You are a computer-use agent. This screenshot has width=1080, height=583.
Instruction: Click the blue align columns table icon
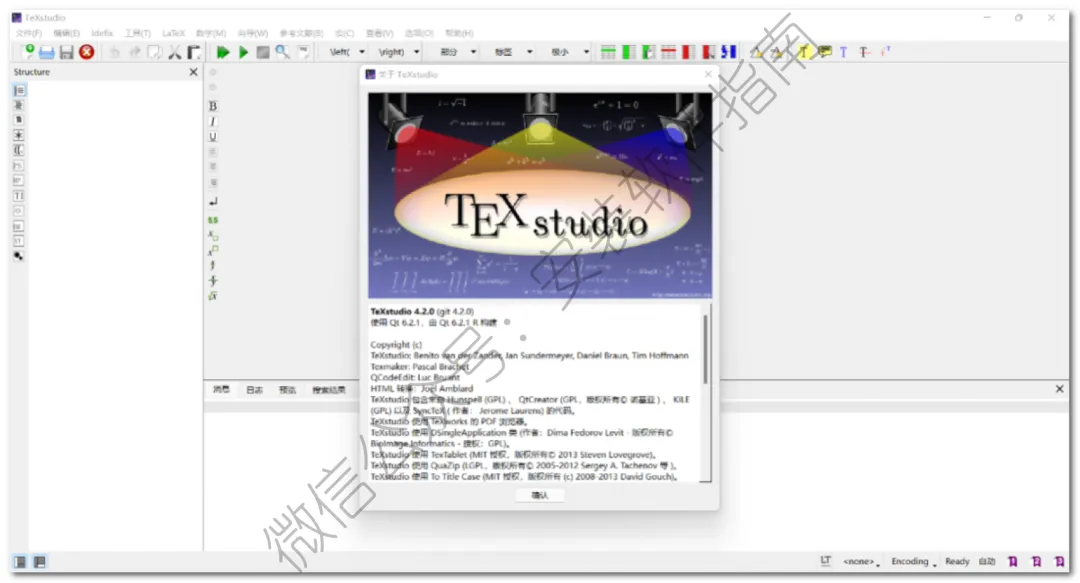pos(728,52)
